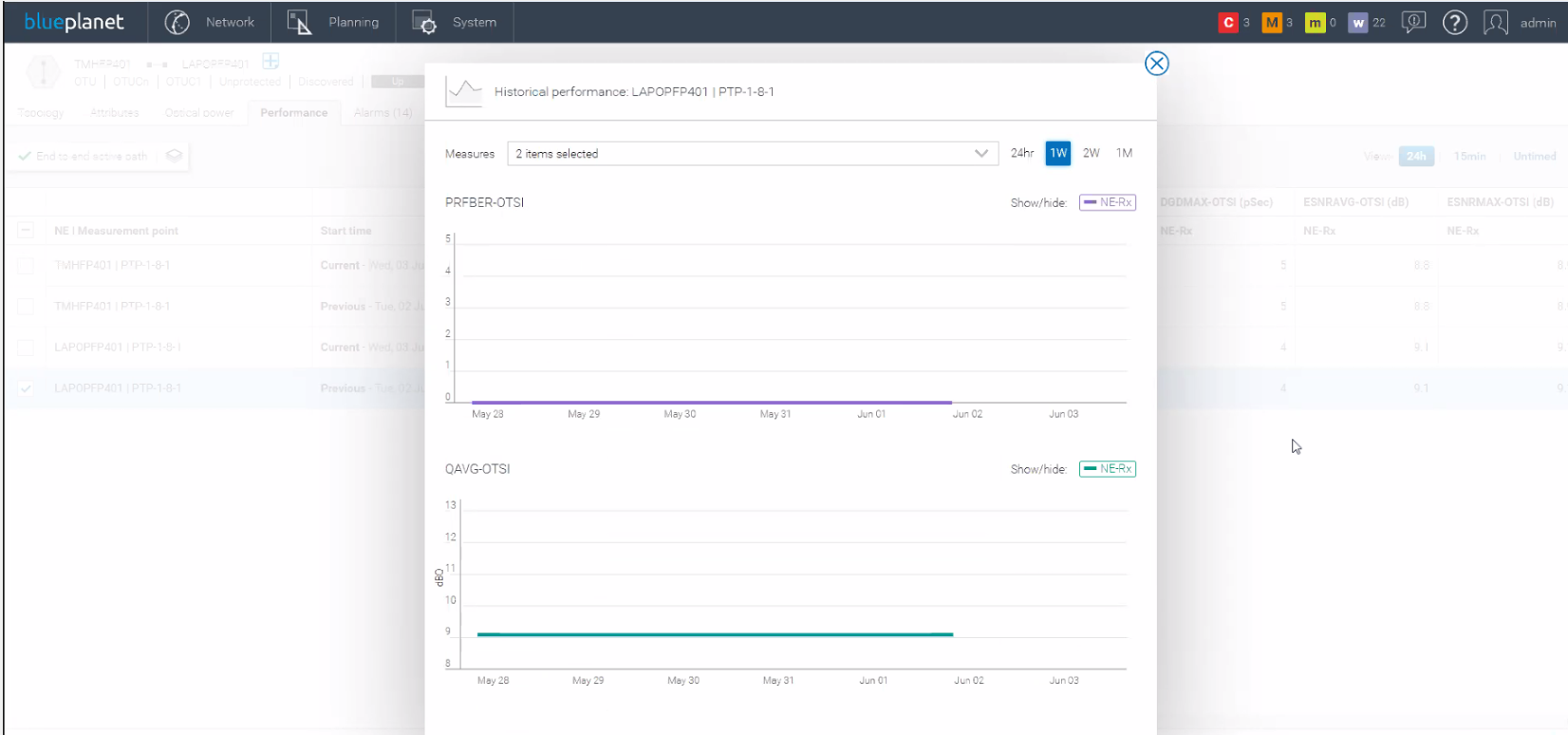This screenshot has height=735, width=1568.
Task: Click the admin username label
Action: tap(1538, 23)
